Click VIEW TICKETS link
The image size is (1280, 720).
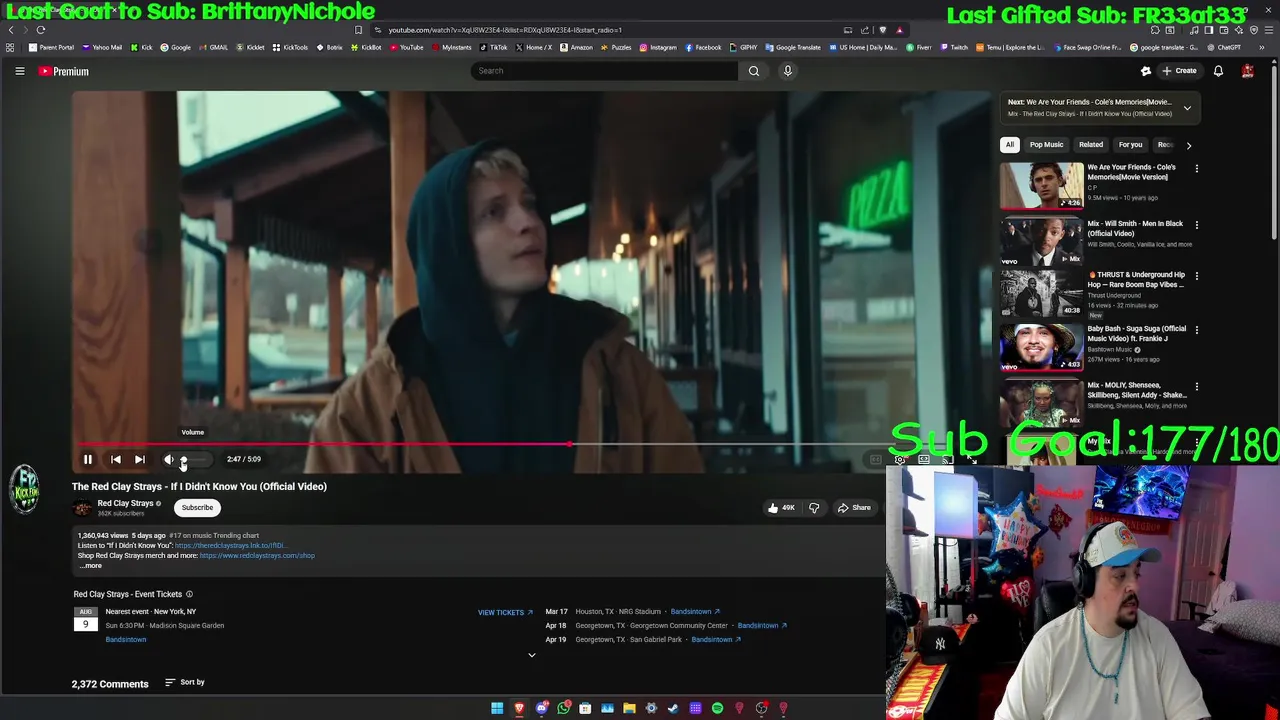pyautogui.click(x=505, y=612)
